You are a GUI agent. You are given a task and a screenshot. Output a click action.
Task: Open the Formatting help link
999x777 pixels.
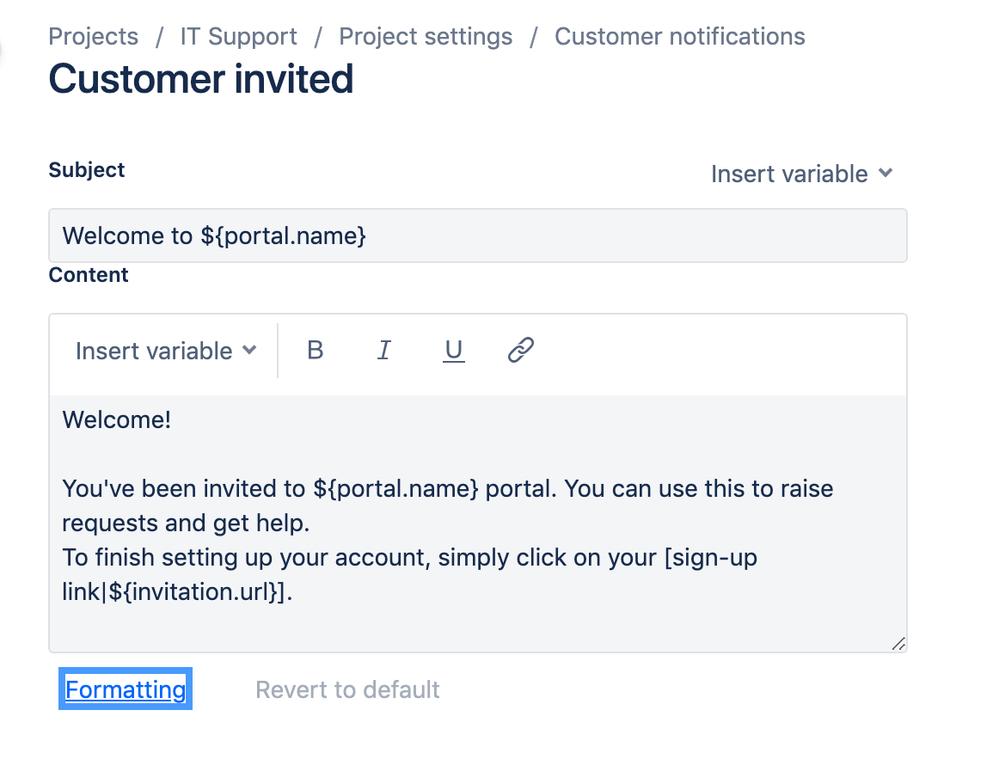coord(125,690)
